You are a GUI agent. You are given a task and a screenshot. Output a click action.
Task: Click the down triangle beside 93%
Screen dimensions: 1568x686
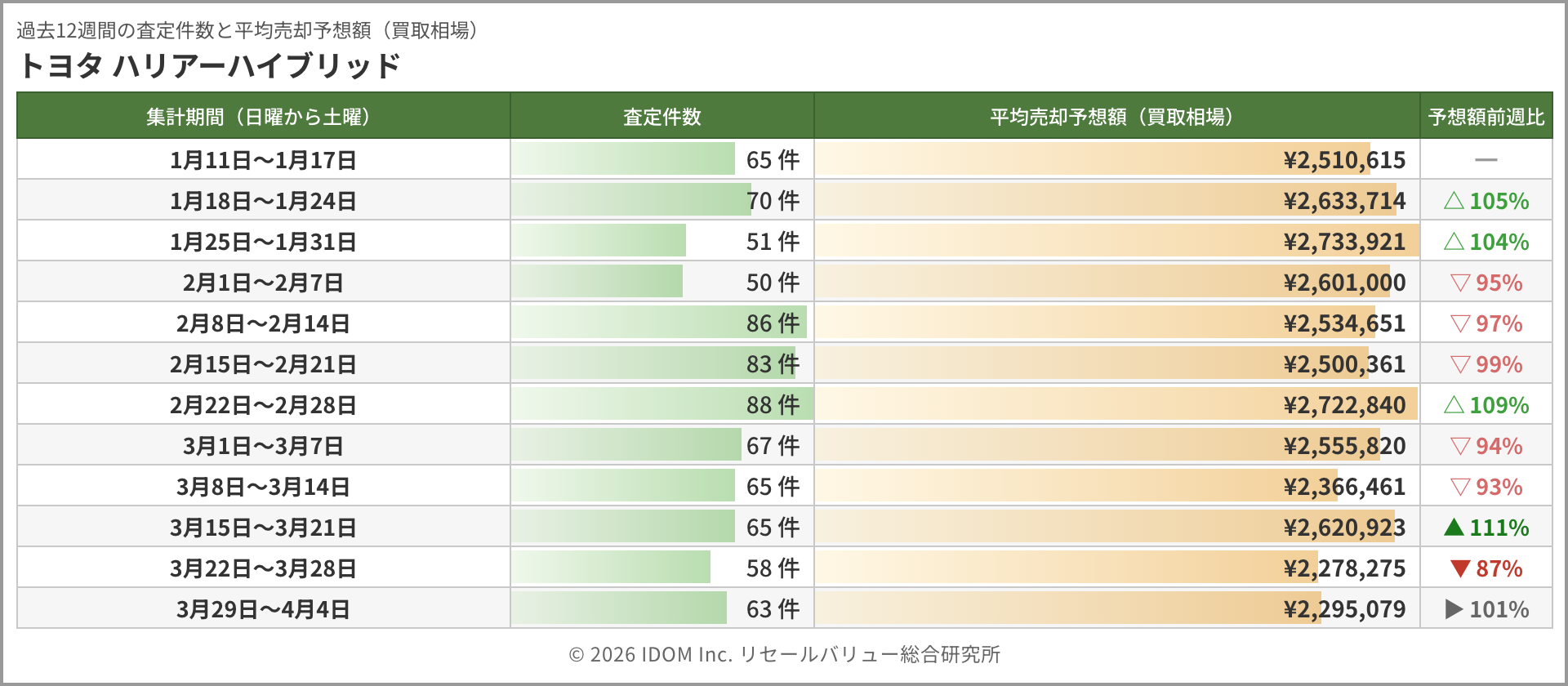pyautogui.click(x=1460, y=487)
